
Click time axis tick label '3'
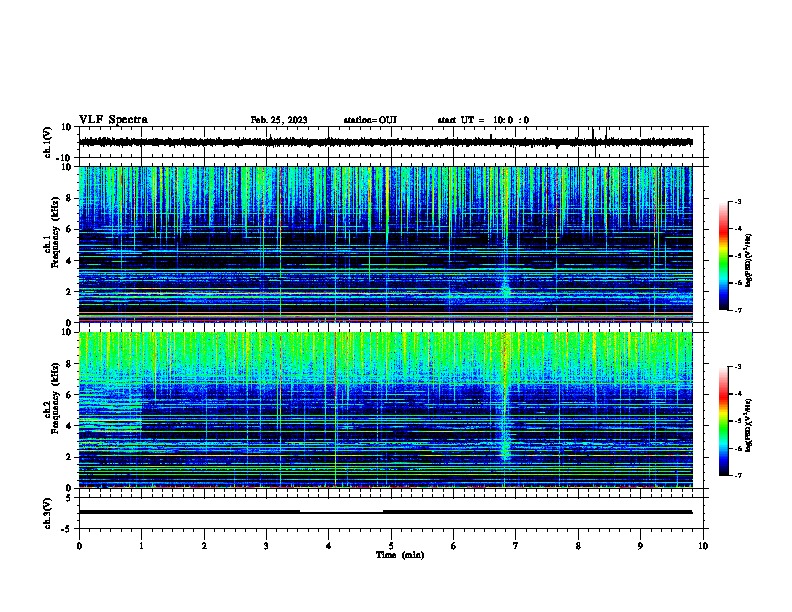pos(266,546)
